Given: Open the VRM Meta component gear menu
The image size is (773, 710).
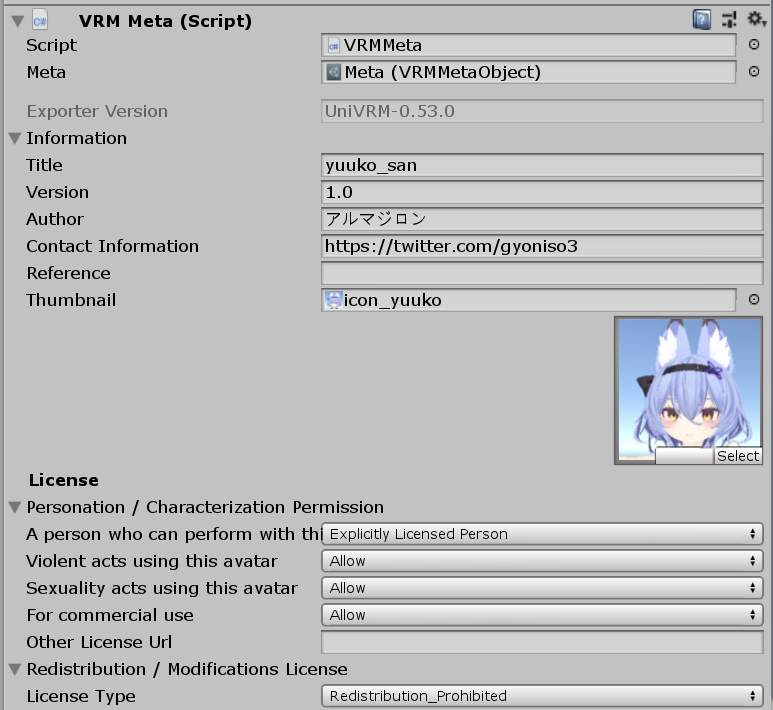Looking at the screenshot, I should (x=756, y=19).
